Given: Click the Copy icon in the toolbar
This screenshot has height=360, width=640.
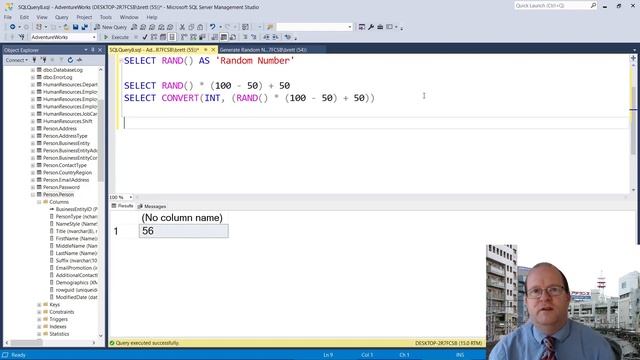Looking at the screenshot, I should 191,27.
